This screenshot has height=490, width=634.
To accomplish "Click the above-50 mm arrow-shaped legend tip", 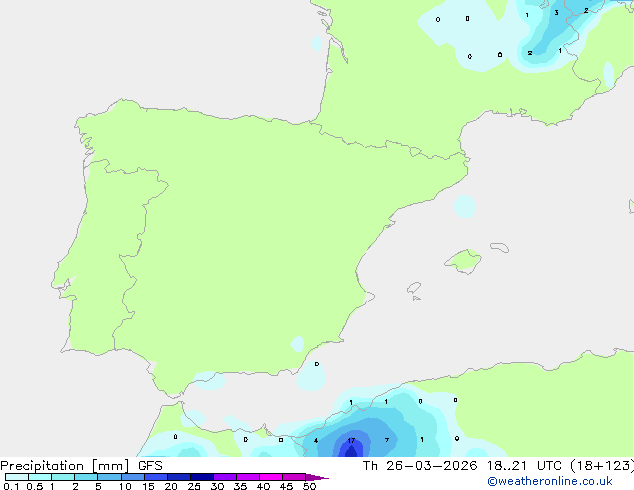I will (x=317, y=477).
